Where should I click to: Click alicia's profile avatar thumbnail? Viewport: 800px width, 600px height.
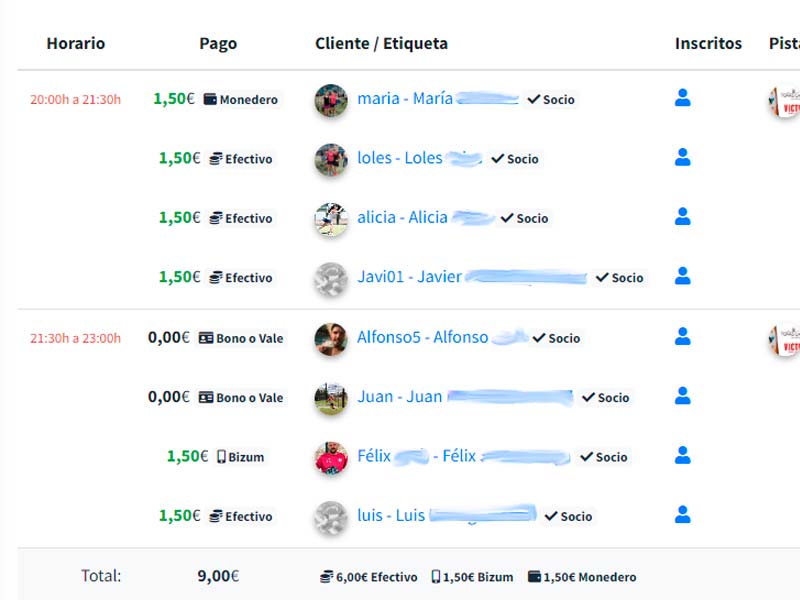tap(331, 220)
